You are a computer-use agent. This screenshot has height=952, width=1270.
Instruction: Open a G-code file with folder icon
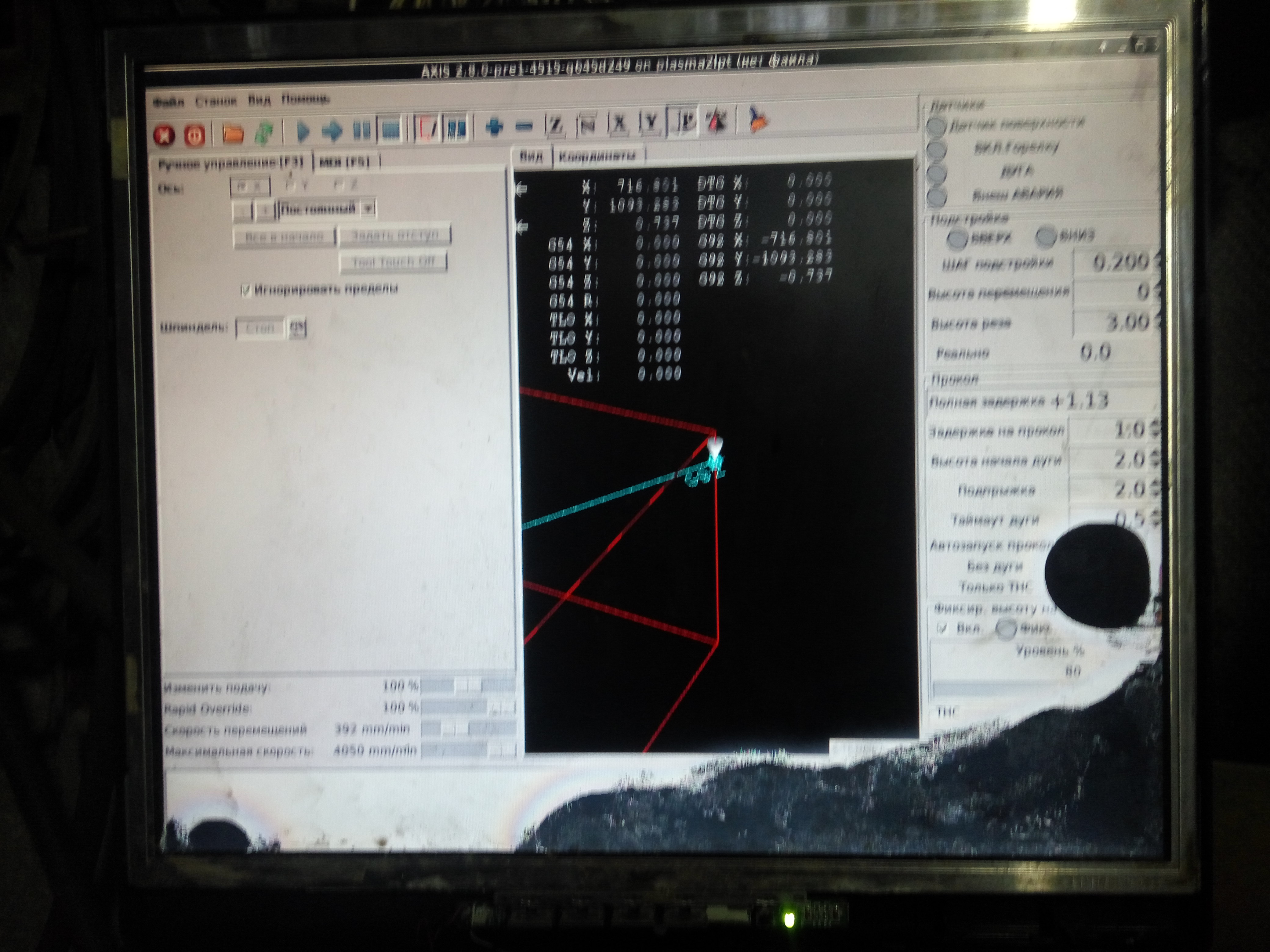pos(233,134)
